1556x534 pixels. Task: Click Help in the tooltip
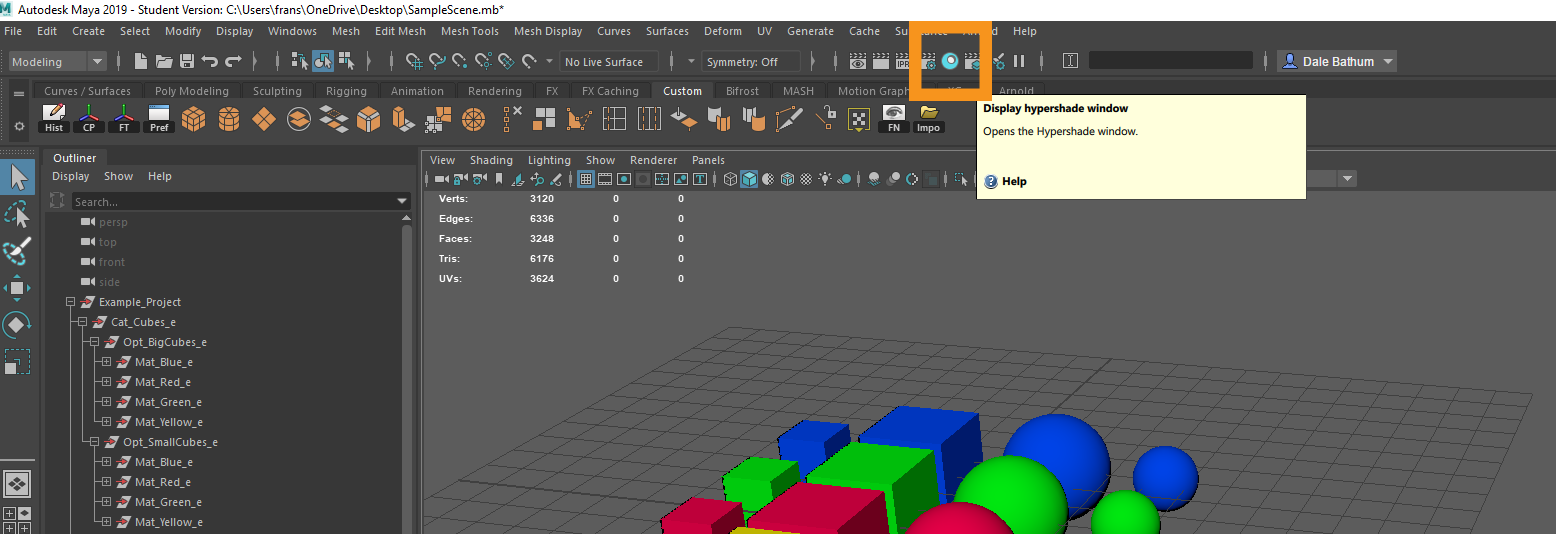tap(1014, 182)
